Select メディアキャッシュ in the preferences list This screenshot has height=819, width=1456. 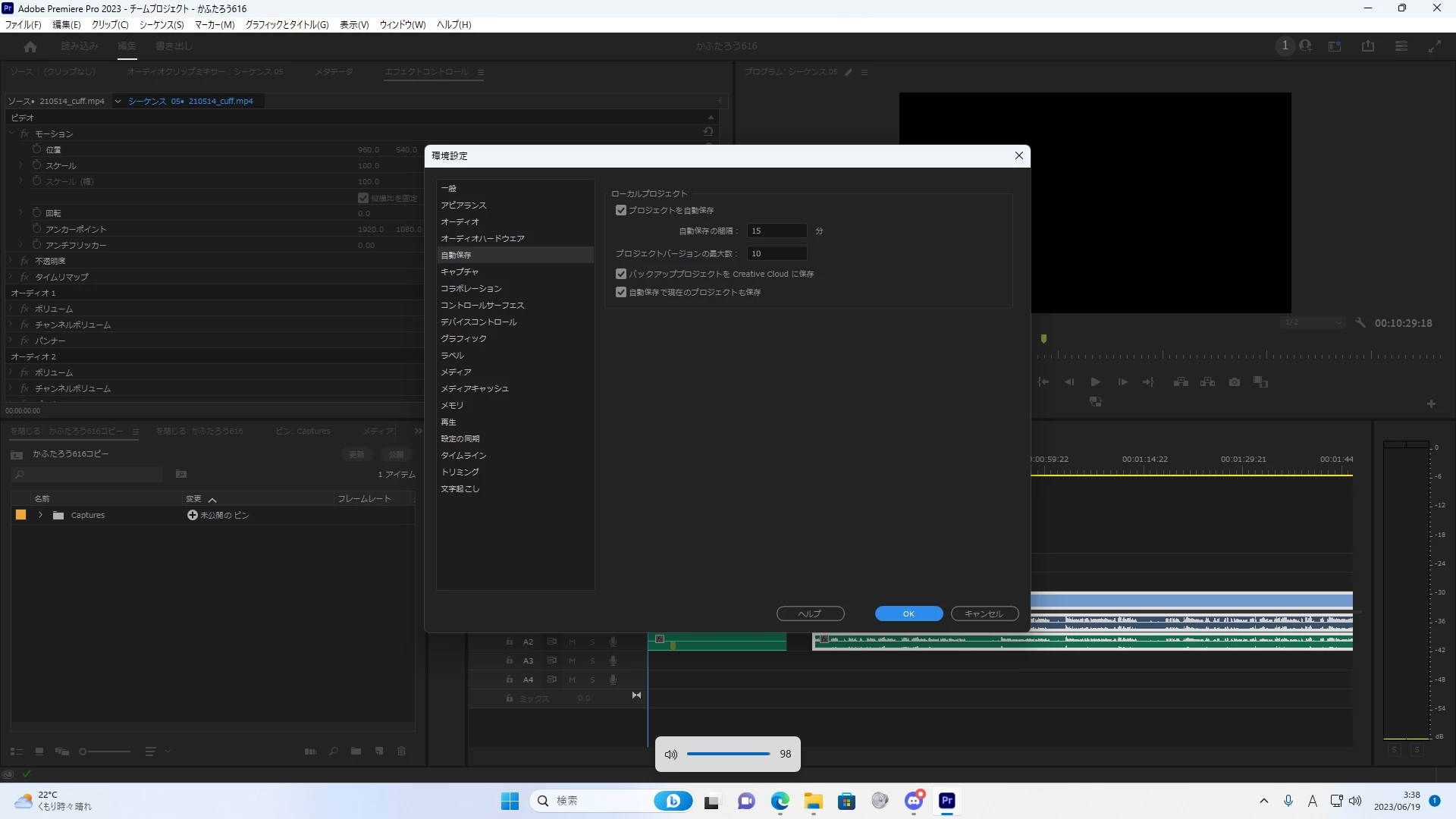[475, 388]
